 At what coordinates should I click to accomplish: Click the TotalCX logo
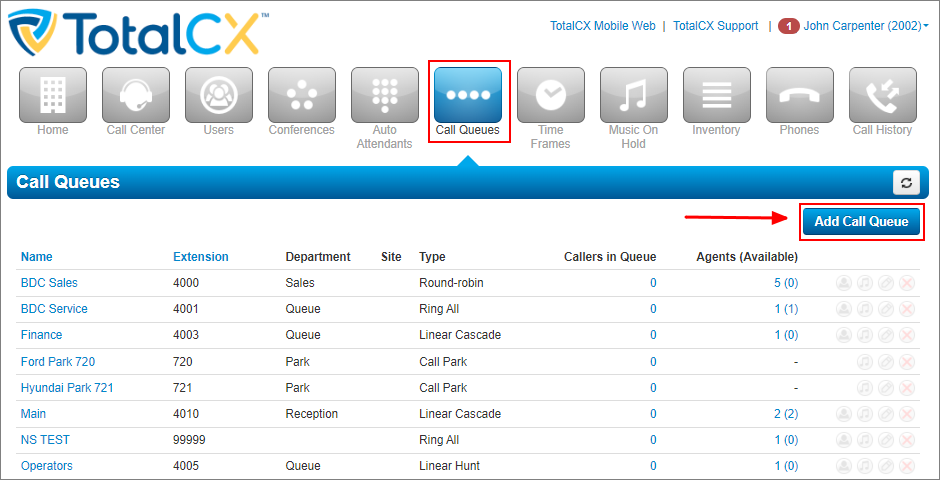pos(138,33)
